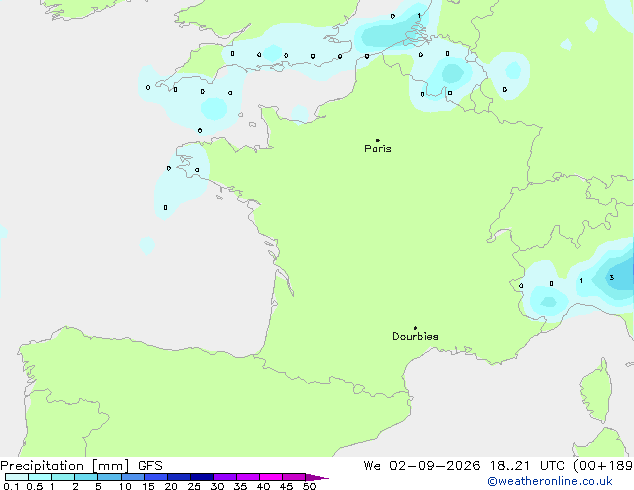Click the GFS model label
This screenshot has height=490, width=634.
(x=150, y=466)
